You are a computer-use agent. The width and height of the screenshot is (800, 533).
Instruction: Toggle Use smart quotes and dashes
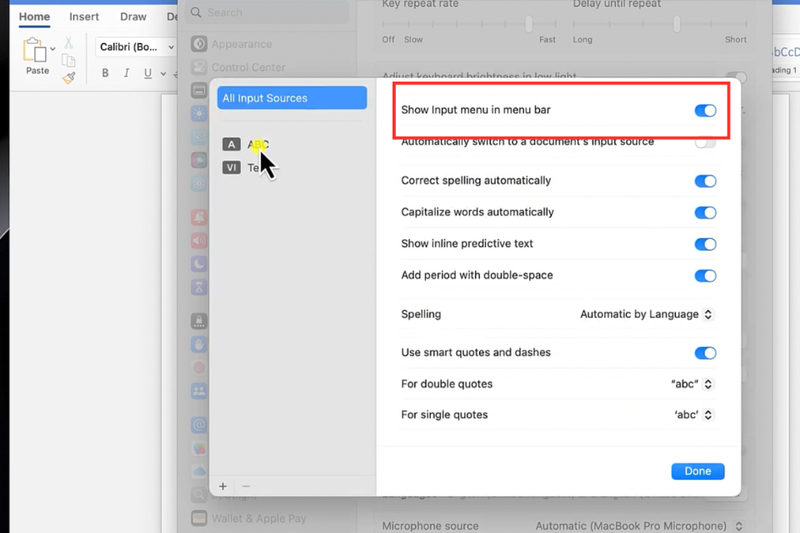pos(705,353)
